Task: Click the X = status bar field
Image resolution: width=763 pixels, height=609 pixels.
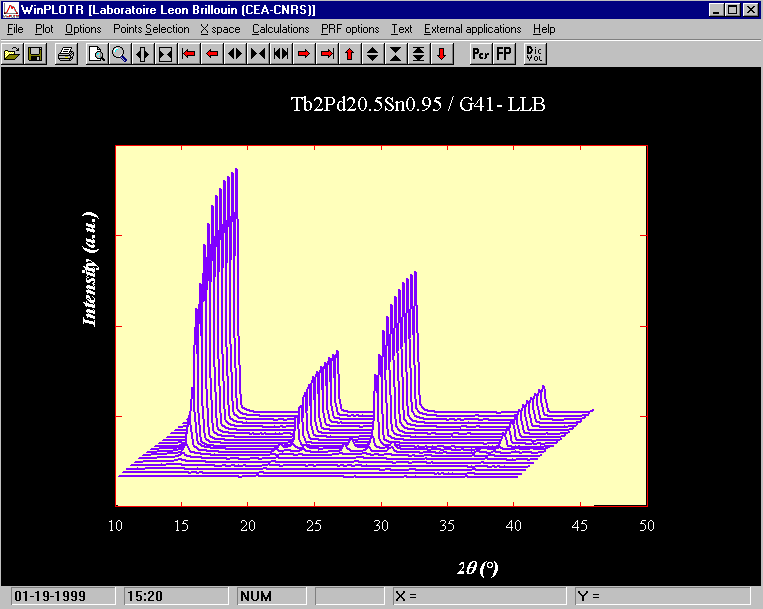Action: coord(480,596)
